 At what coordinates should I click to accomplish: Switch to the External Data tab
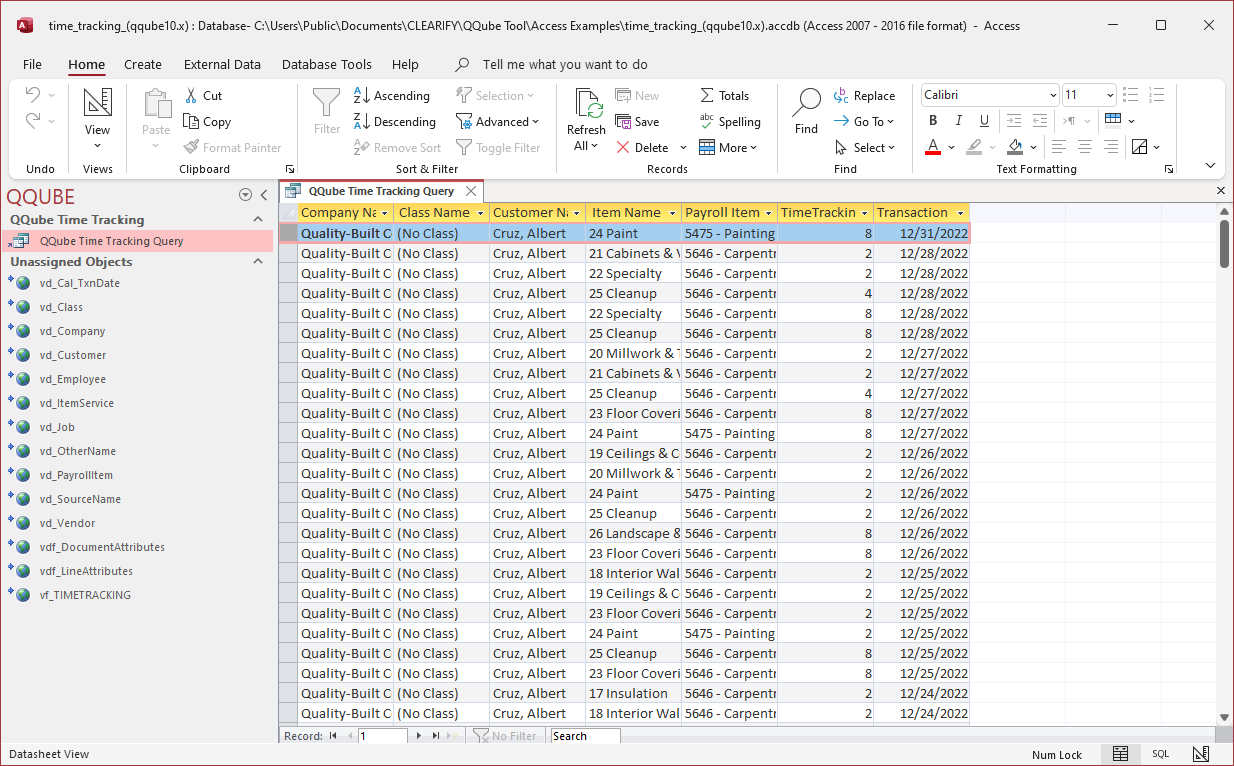(x=222, y=64)
